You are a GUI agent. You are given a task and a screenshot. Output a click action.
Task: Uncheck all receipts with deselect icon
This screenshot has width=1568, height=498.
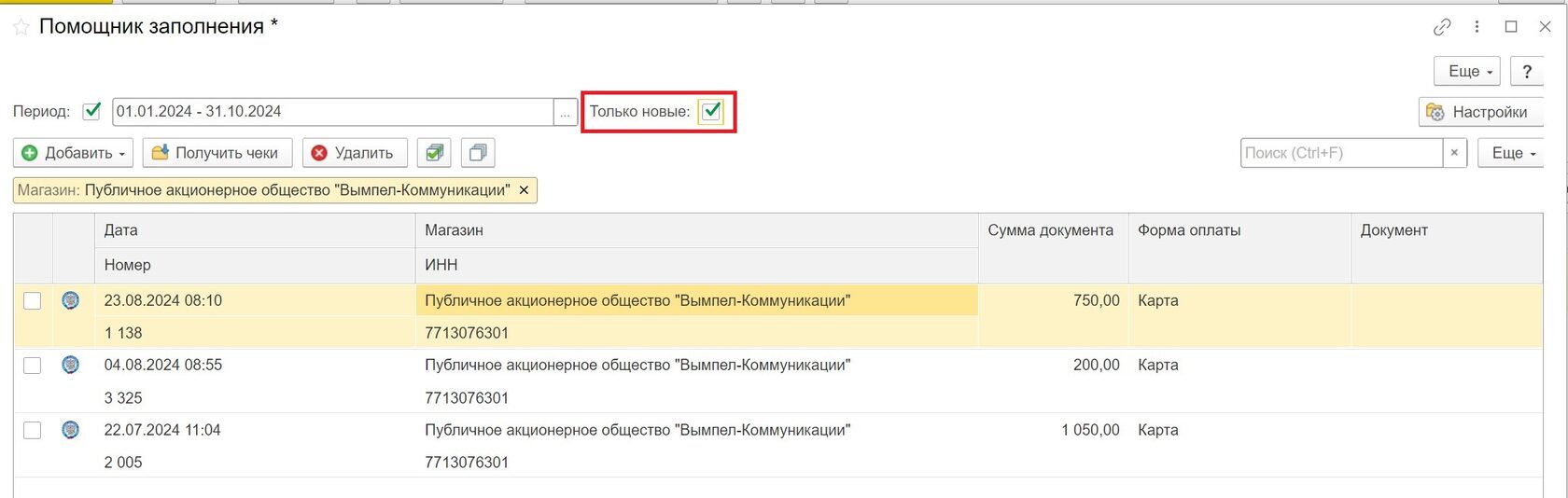point(477,153)
